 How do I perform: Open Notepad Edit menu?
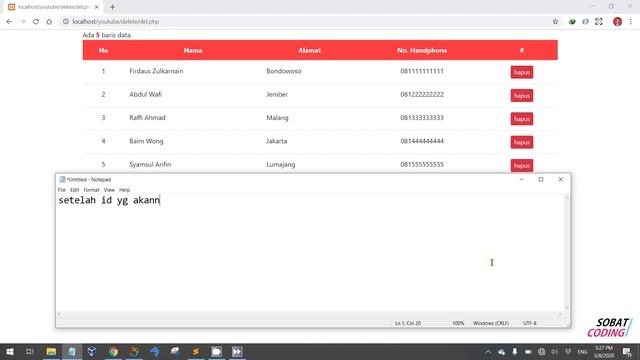pos(74,190)
